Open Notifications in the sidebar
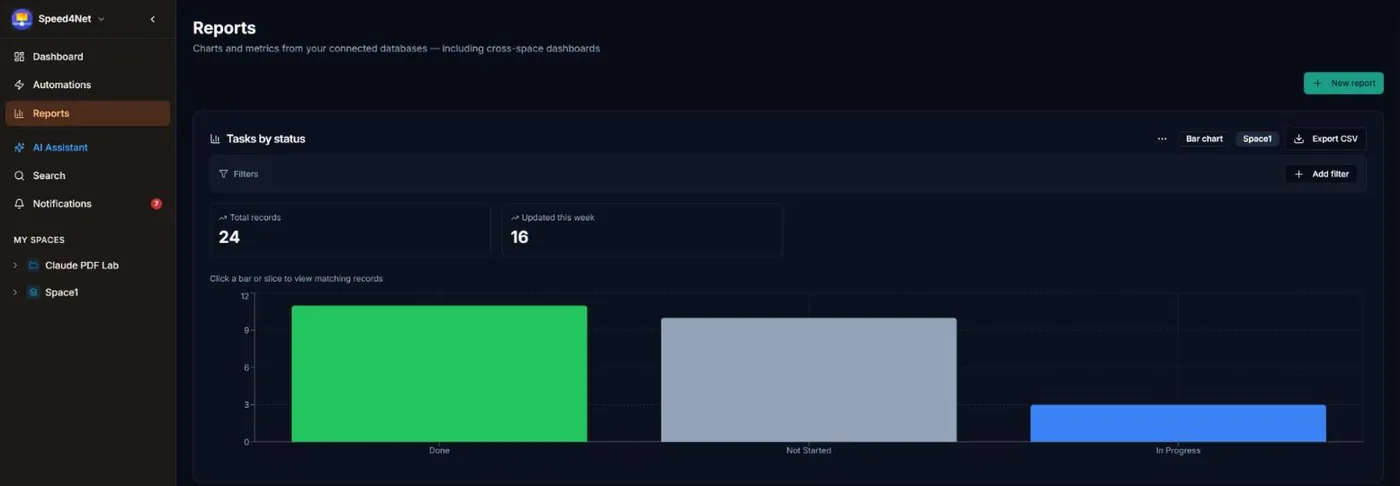 pos(88,203)
